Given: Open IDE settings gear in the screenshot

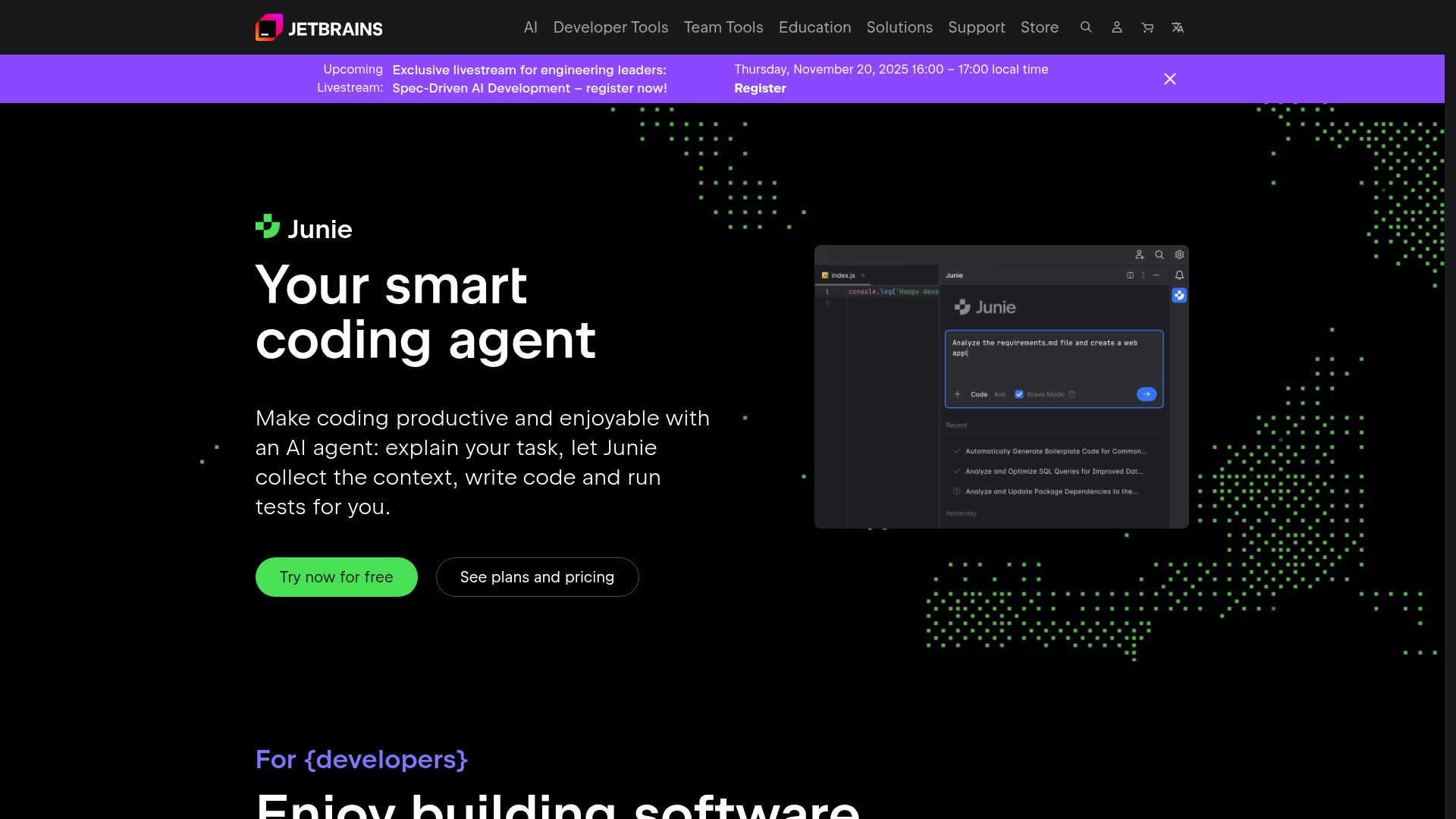Looking at the screenshot, I should tap(1179, 255).
